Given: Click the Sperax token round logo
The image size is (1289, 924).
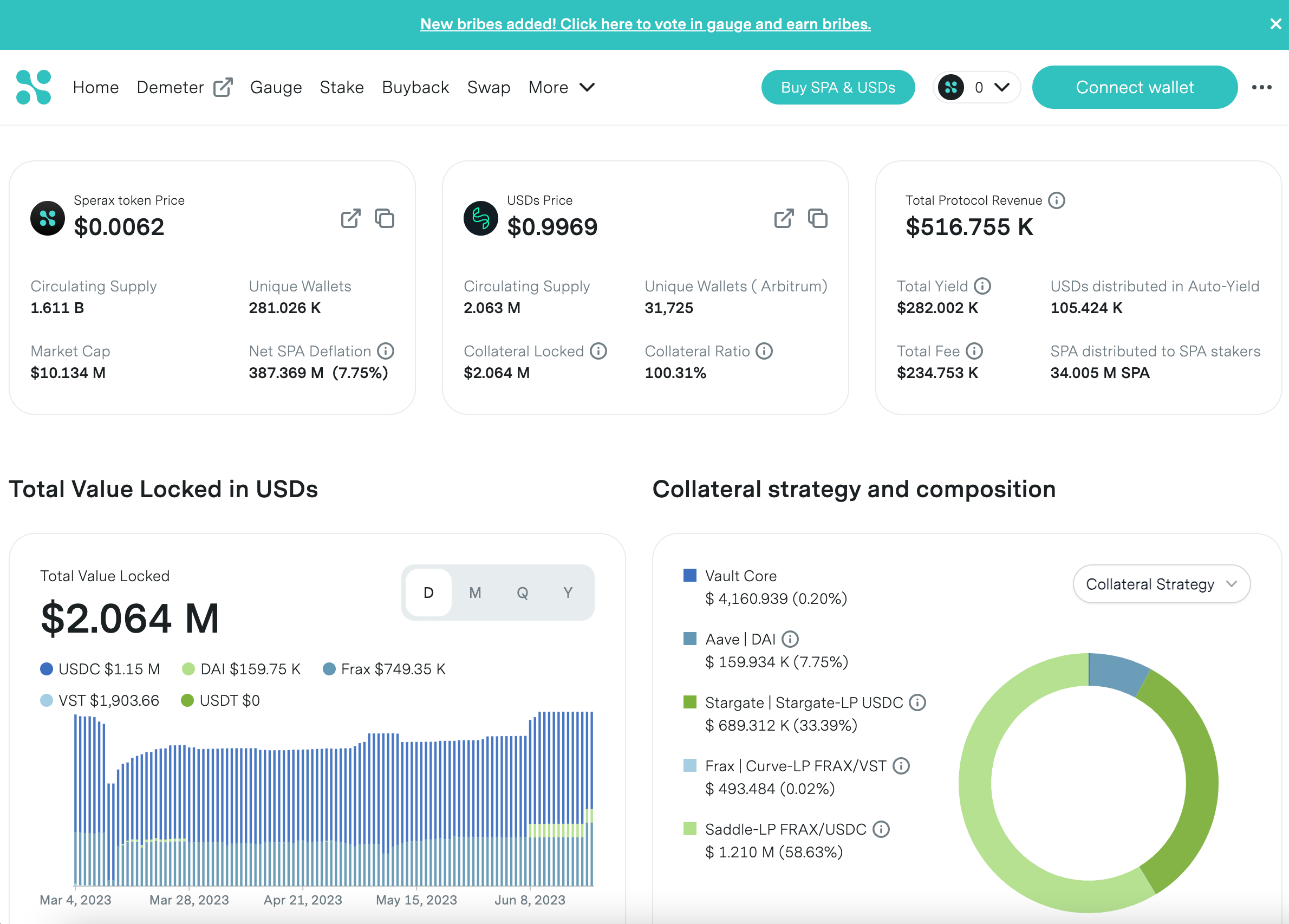Looking at the screenshot, I should 48,218.
